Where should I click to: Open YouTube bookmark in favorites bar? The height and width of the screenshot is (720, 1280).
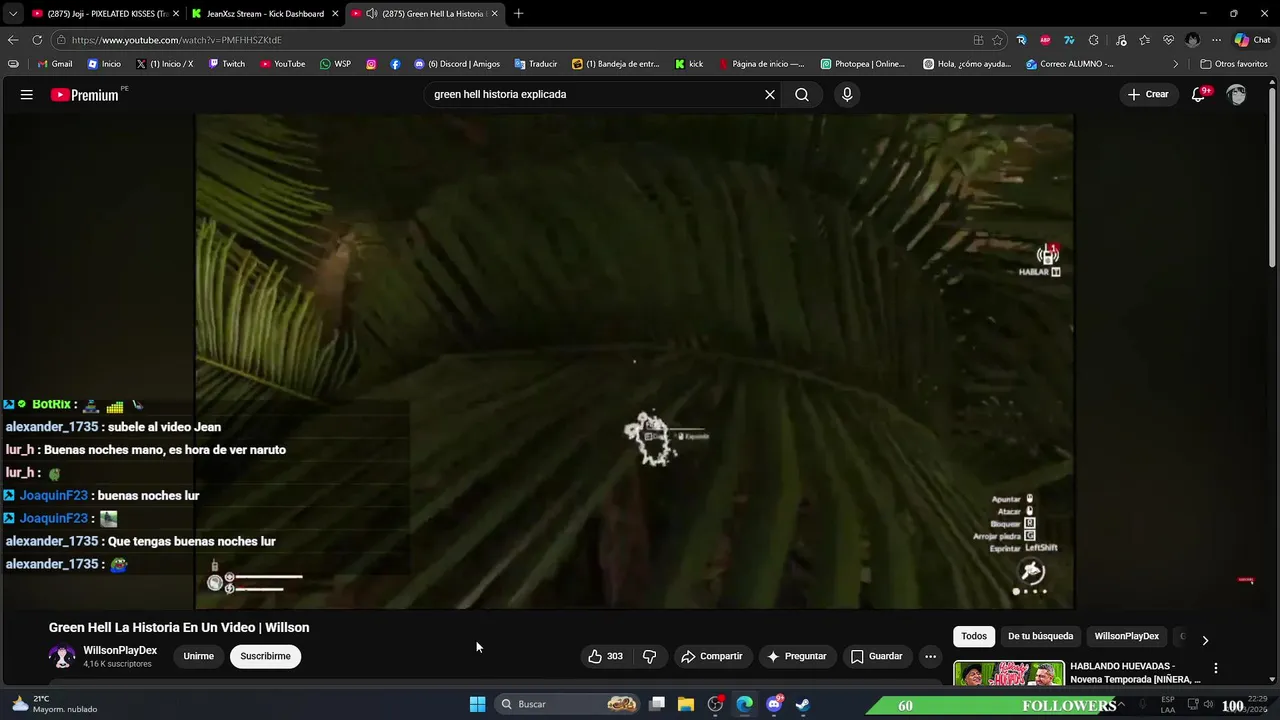tap(282, 64)
